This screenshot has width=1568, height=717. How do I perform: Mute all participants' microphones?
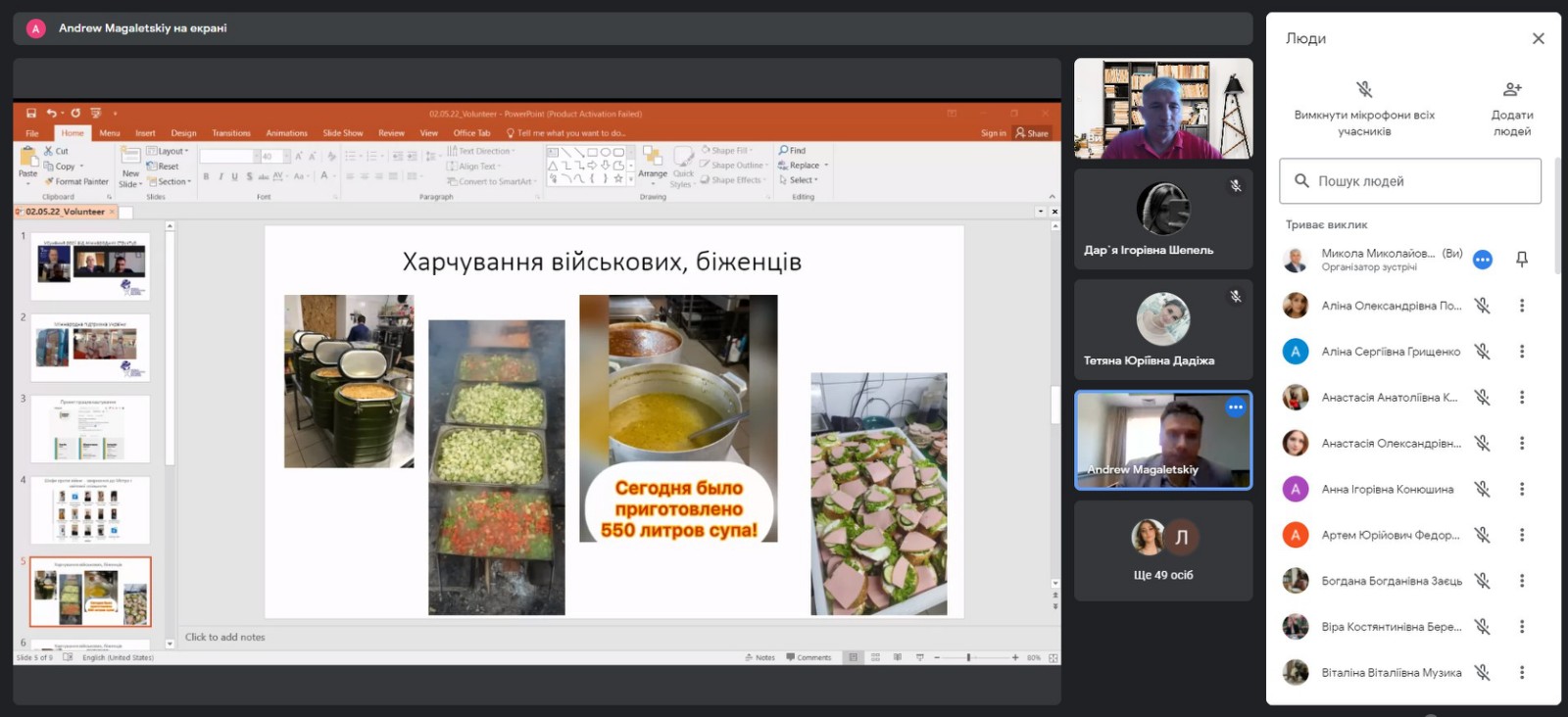1364,90
